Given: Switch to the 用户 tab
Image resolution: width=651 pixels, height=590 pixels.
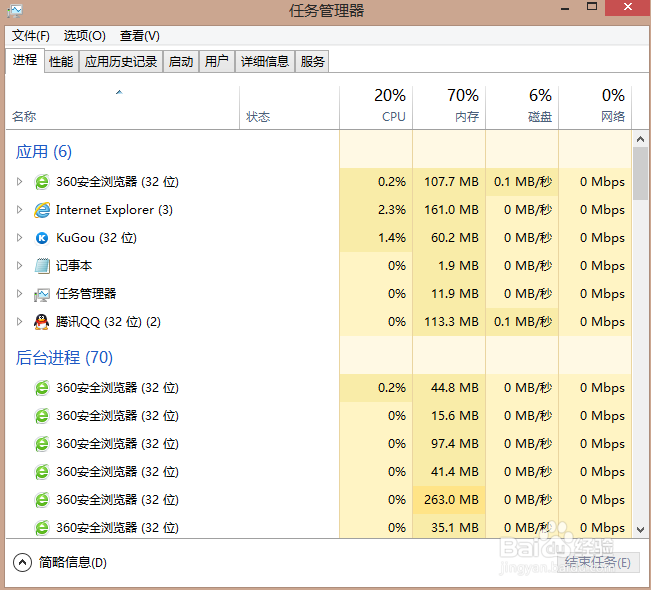Looking at the screenshot, I should coord(216,61).
